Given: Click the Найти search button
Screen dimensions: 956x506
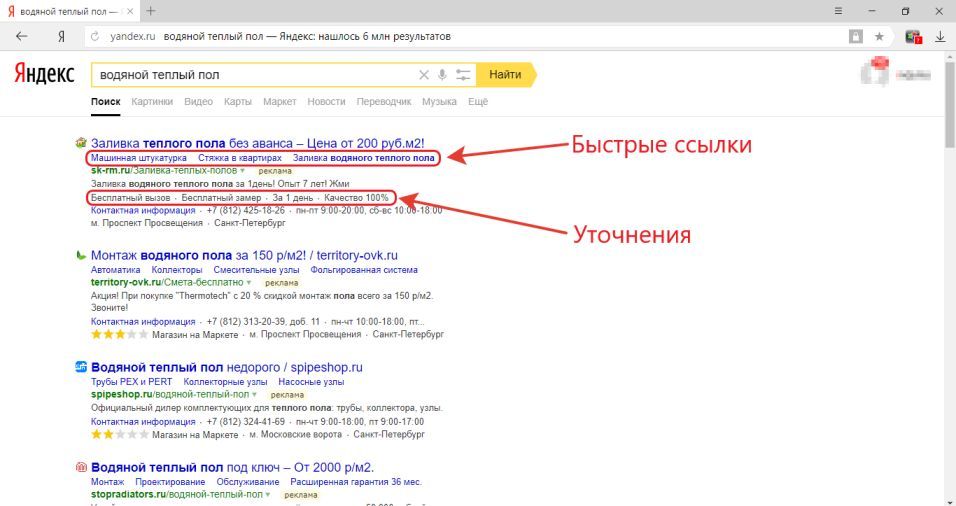Looking at the screenshot, I should [505, 75].
